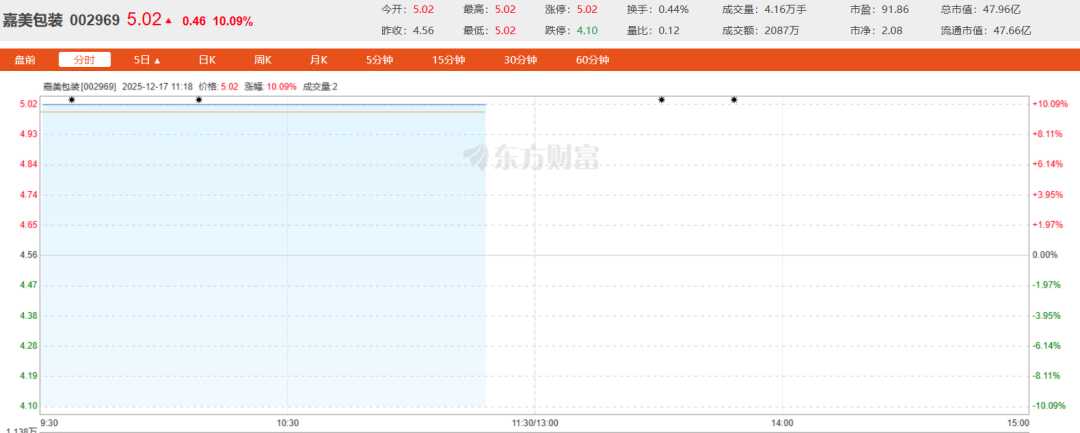The height and width of the screenshot is (433, 1080).
Task: Click the 最高: 5.02 value
Action: point(506,10)
